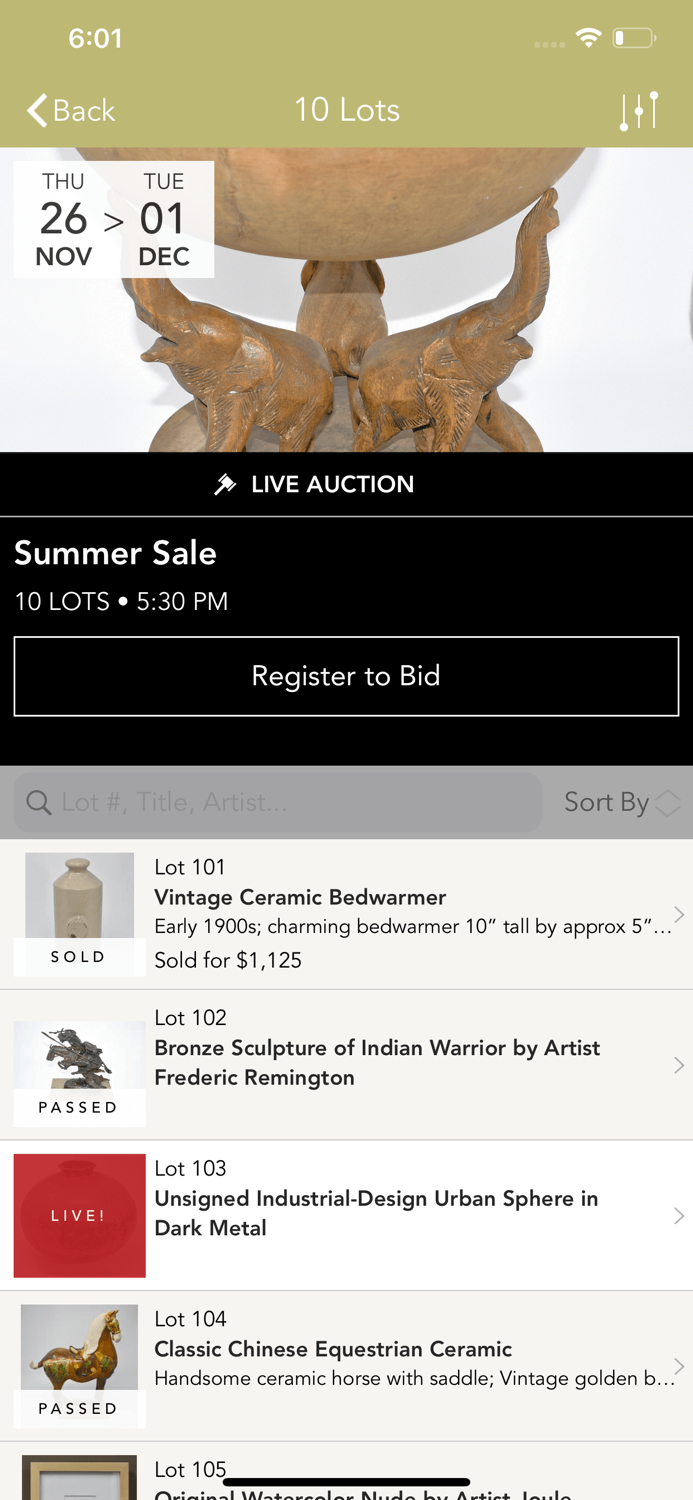This screenshot has height=1500, width=693.
Task: Click the gavel icon beside LIVE AUCTION
Action: pyautogui.click(x=225, y=483)
